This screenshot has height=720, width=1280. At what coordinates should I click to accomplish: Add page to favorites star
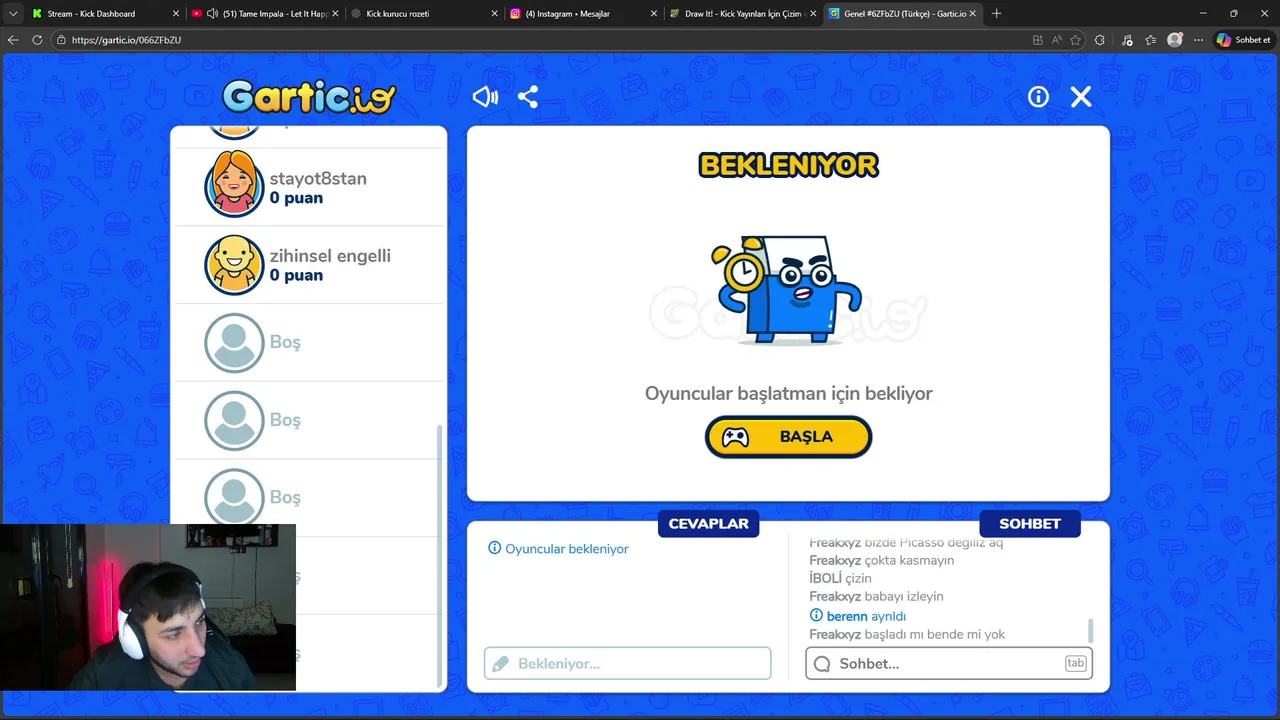(x=1076, y=40)
